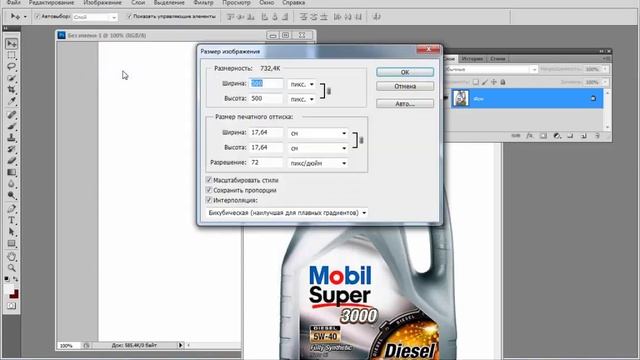Select the Eraser tool
Screen dimensions: 640x360
point(11,161)
